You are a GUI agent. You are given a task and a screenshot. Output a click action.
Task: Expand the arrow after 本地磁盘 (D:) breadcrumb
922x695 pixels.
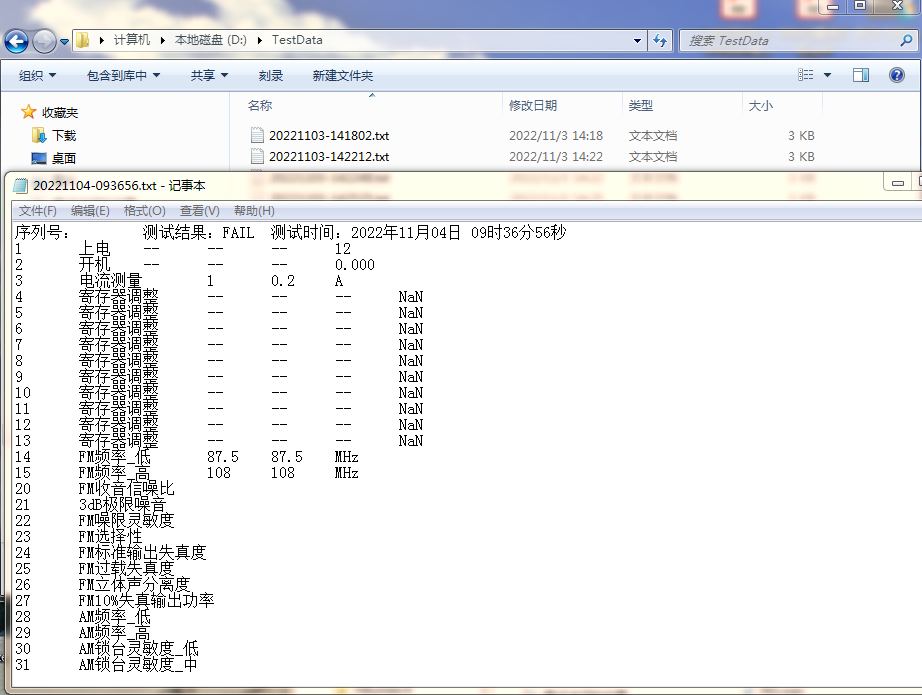[x=259, y=40]
